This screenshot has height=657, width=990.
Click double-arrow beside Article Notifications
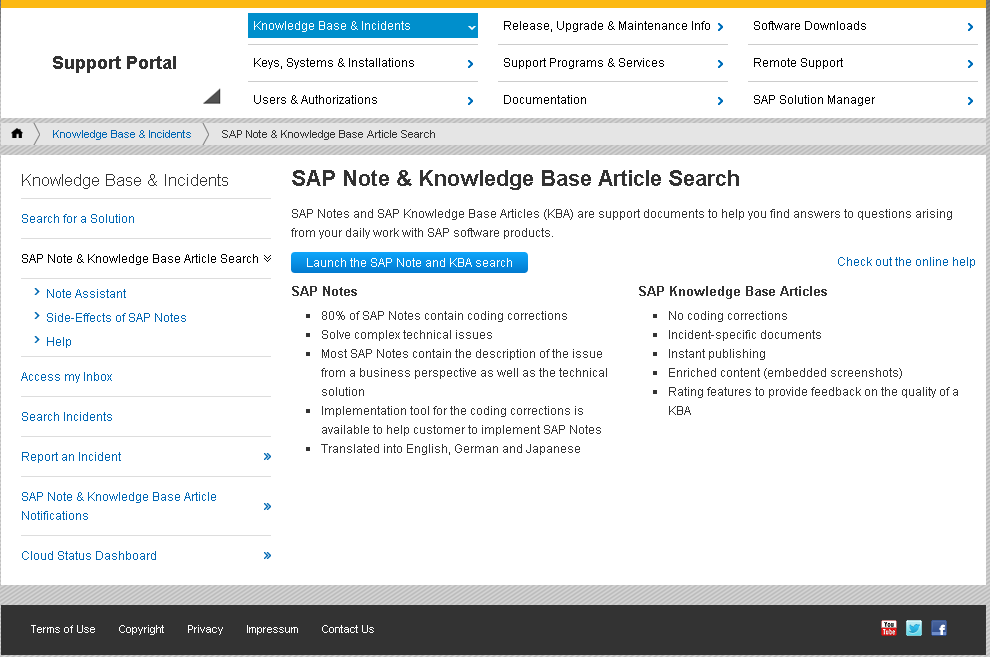tap(267, 506)
